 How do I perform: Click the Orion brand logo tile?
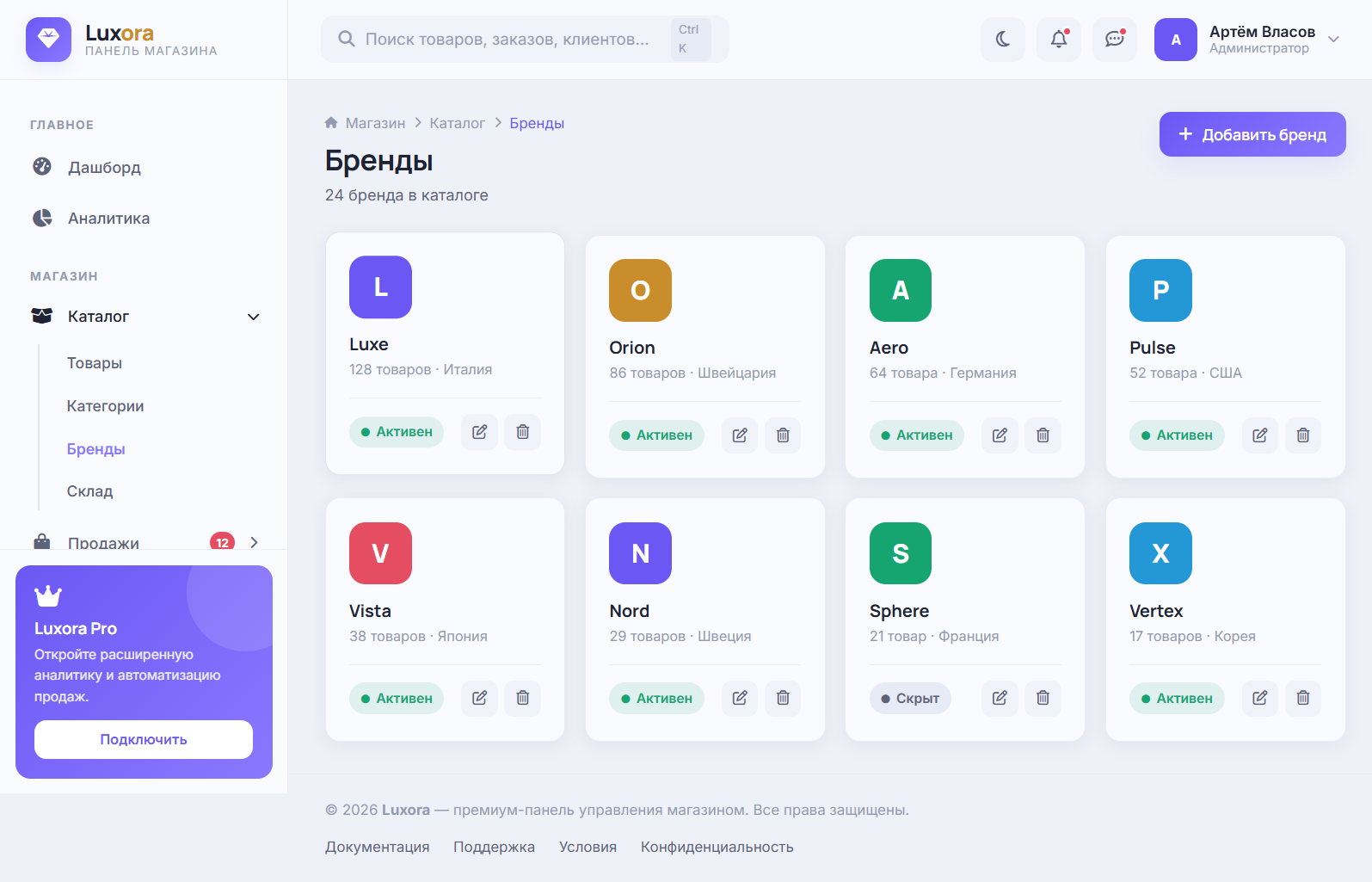click(x=640, y=291)
